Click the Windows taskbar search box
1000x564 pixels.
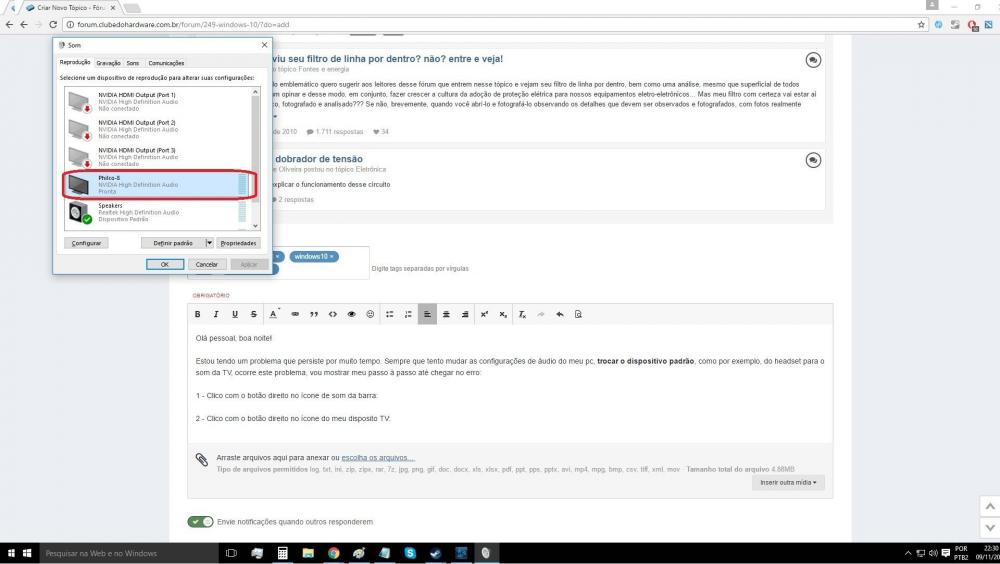(110, 553)
